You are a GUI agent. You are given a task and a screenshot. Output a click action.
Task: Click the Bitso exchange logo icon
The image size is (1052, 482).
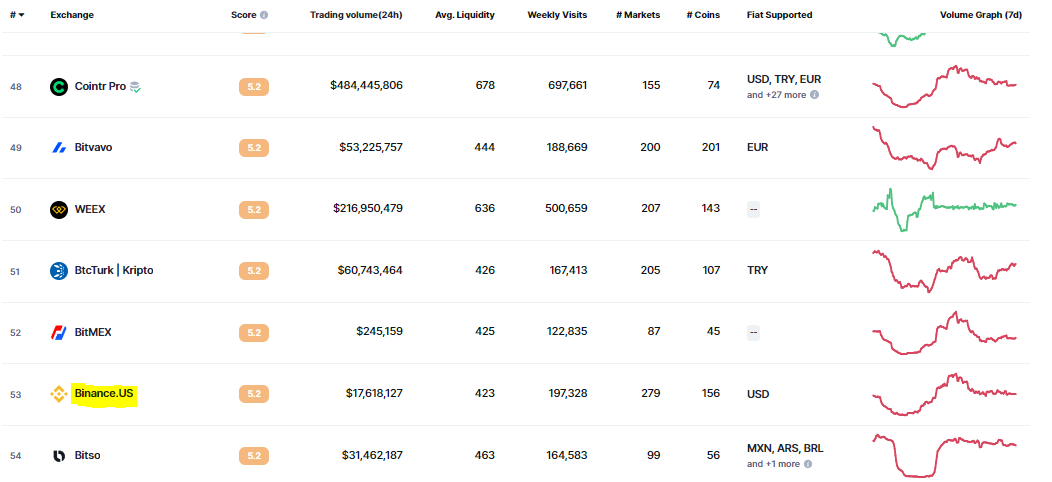(59, 456)
